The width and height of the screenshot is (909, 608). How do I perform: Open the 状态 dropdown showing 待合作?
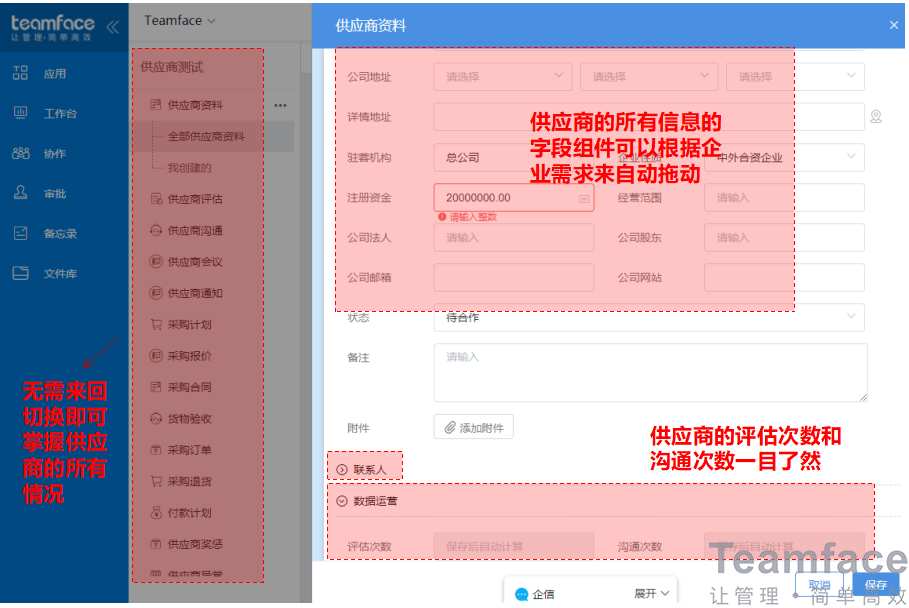pyautogui.click(x=649, y=317)
